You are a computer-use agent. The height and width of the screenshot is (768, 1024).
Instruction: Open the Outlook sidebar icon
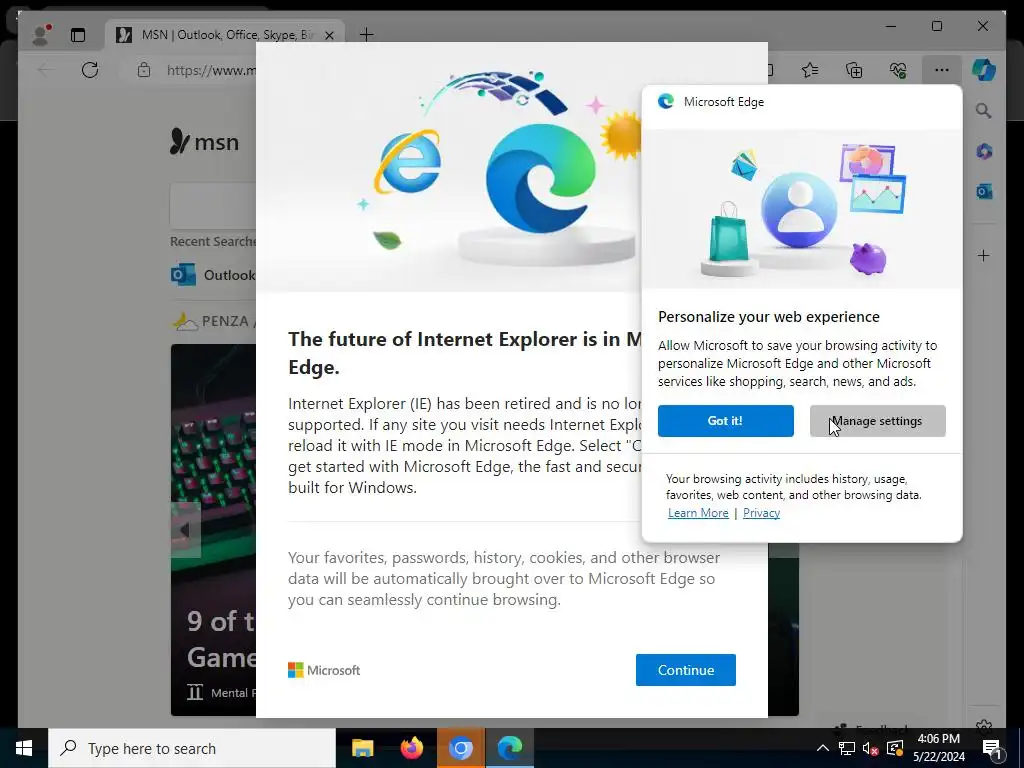tap(984, 191)
